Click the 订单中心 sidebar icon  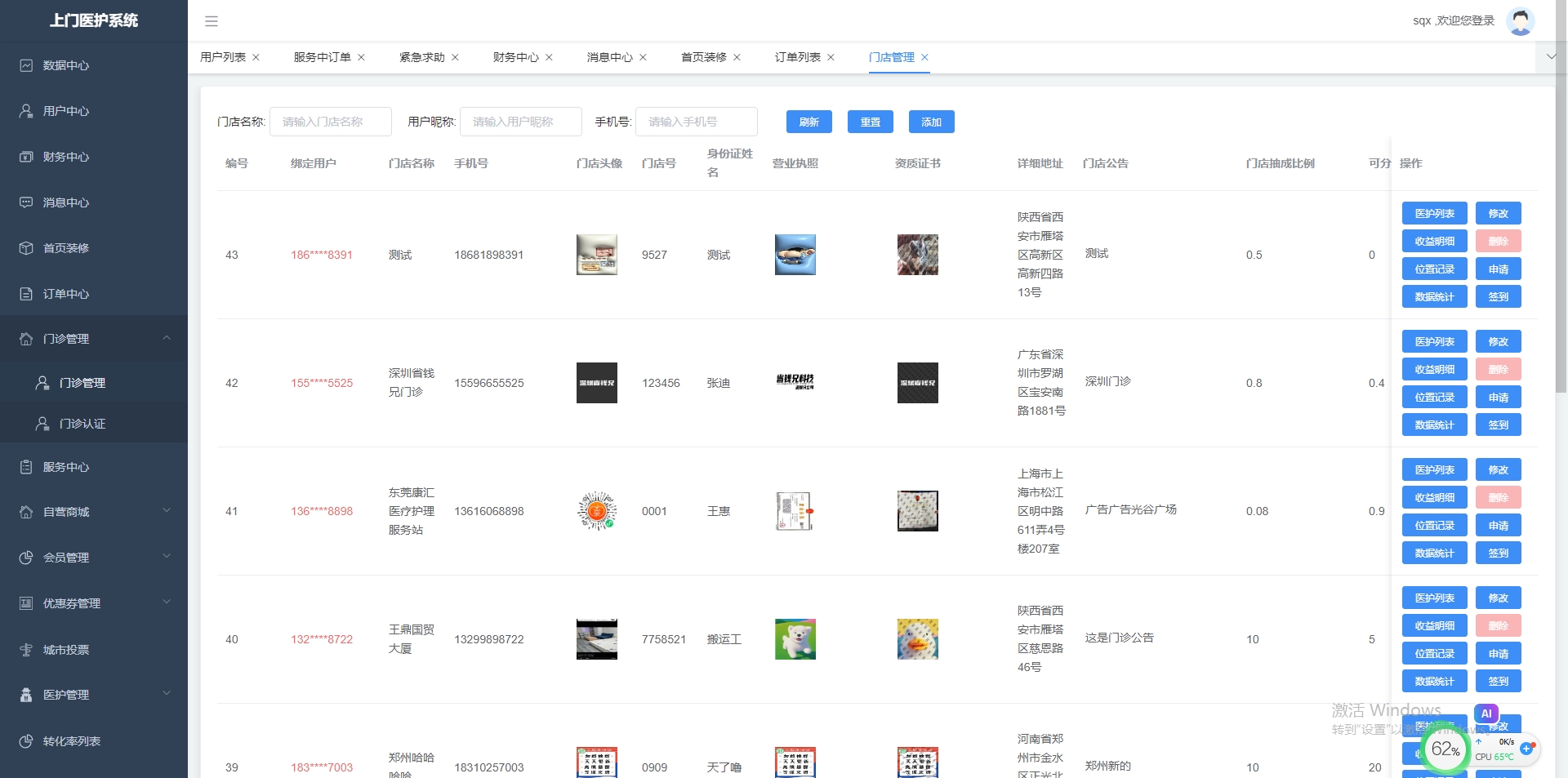click(x=26, y=294)
